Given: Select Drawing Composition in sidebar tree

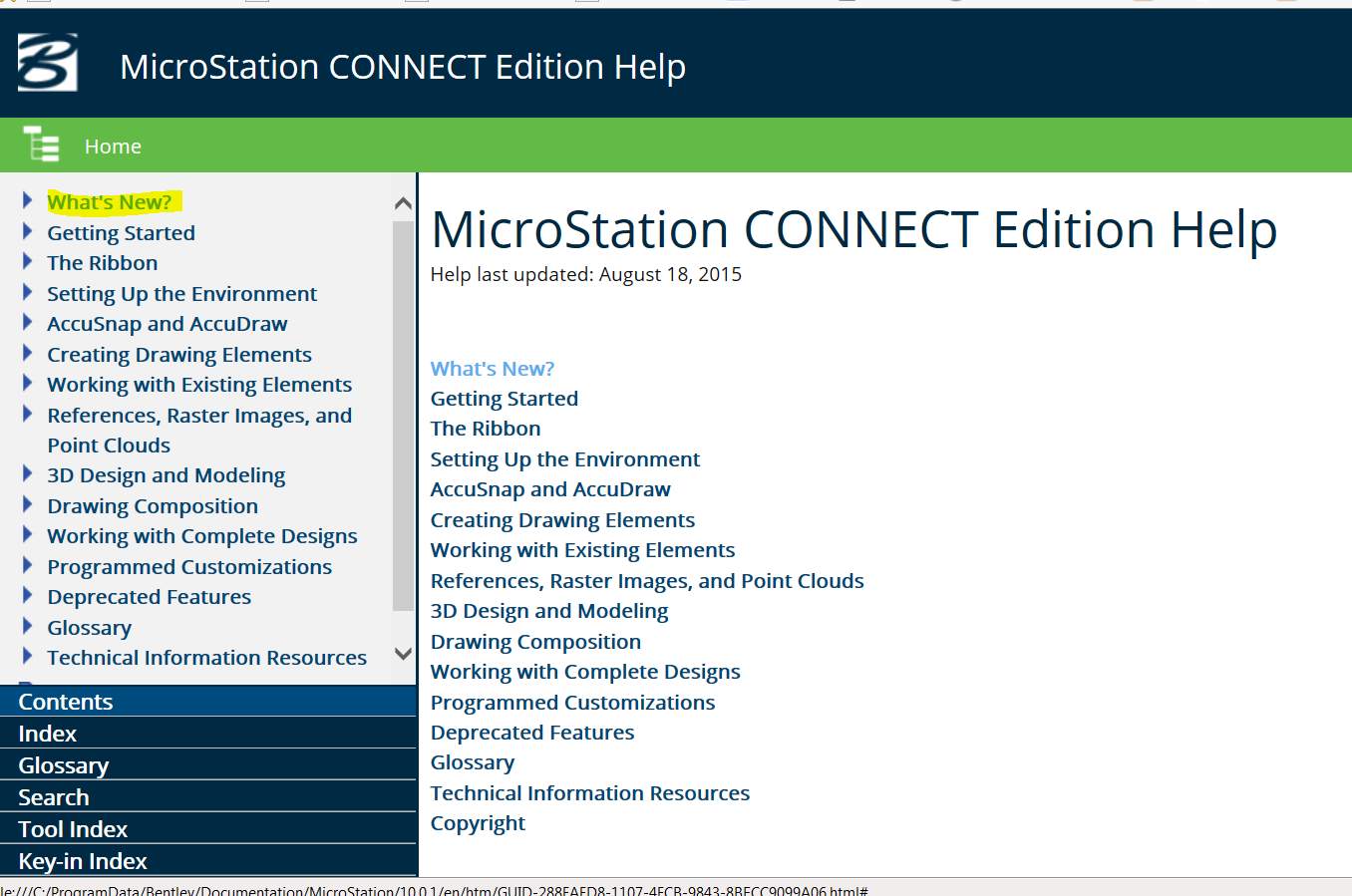Looking at the screenshot, I should point(153,506).
